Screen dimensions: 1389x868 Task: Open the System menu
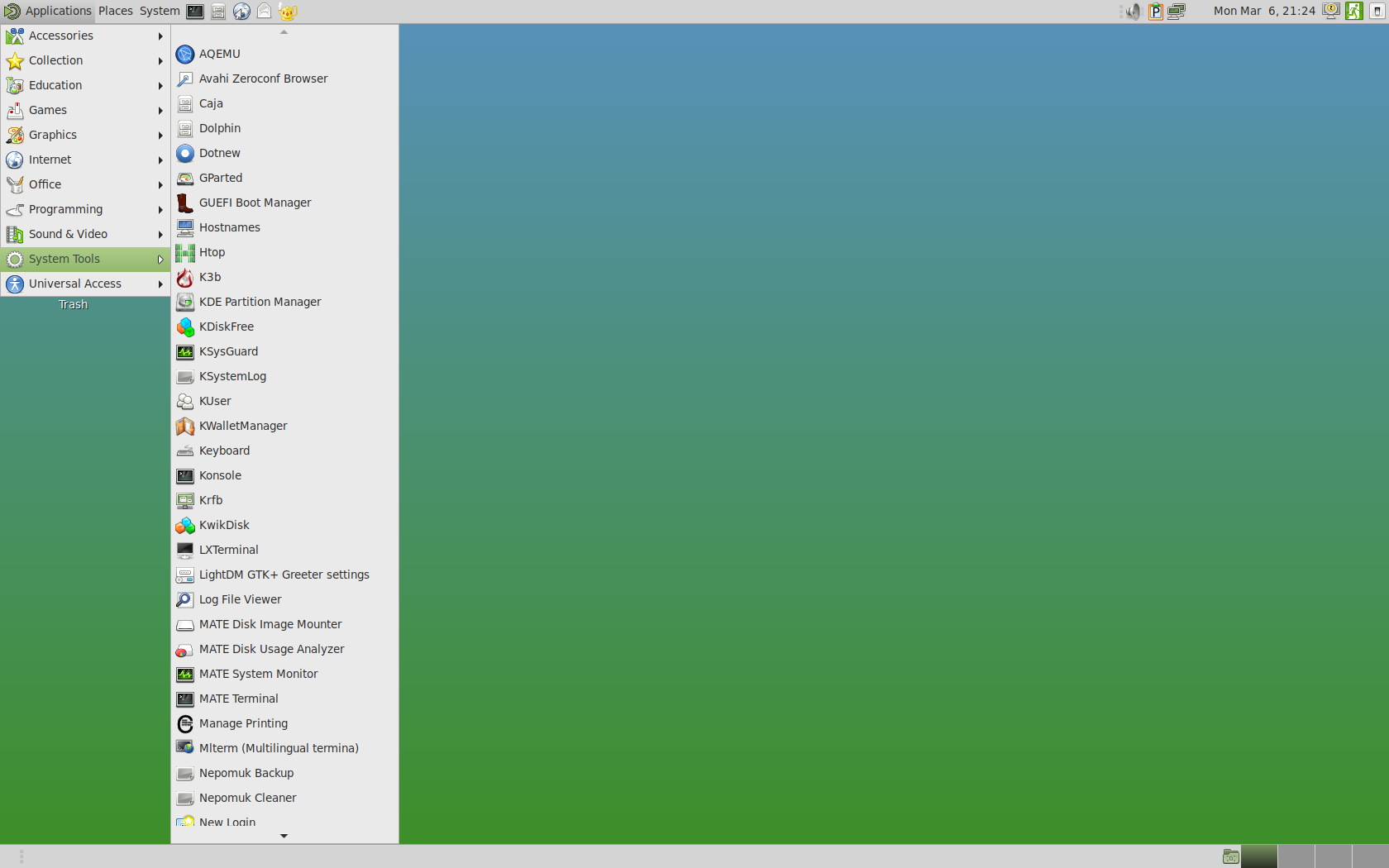click(x=160, y=11)
